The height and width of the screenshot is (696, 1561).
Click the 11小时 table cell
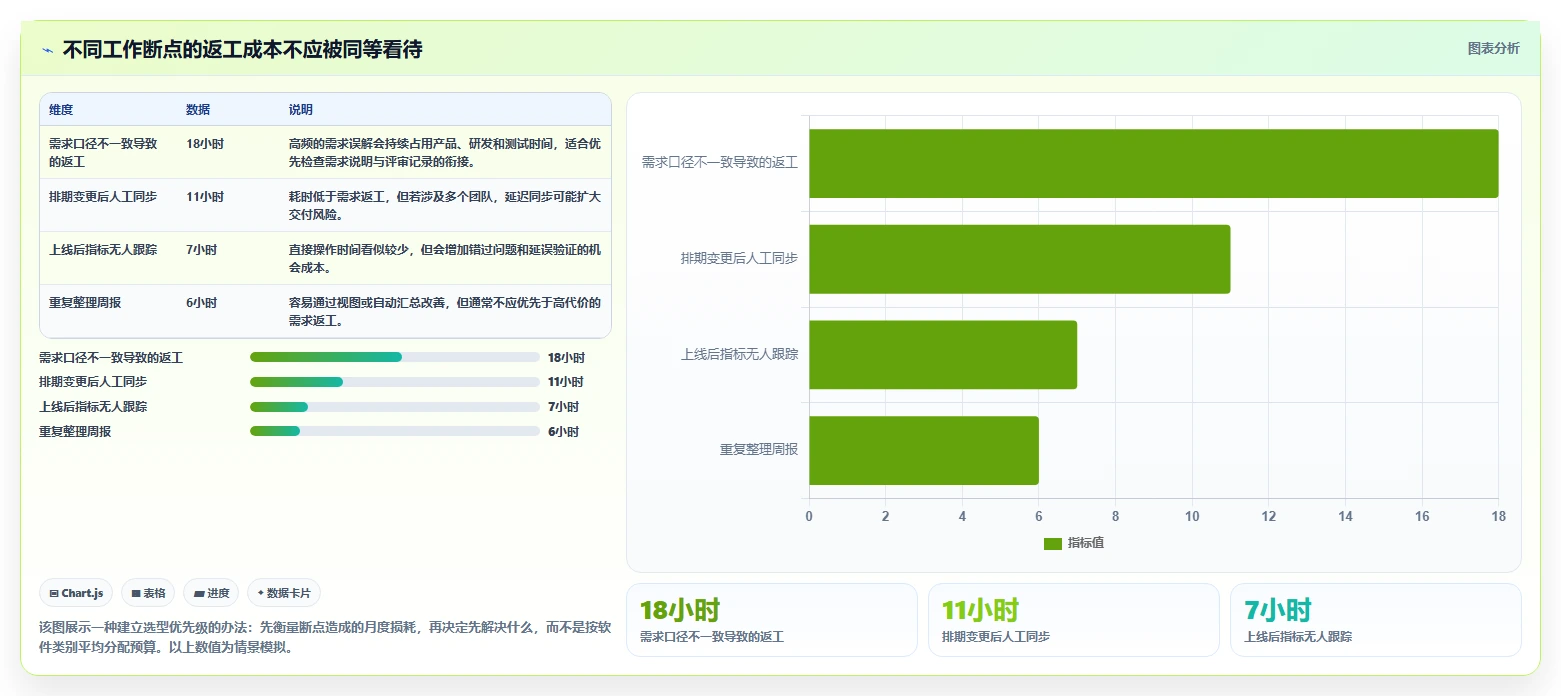point(205,197)
